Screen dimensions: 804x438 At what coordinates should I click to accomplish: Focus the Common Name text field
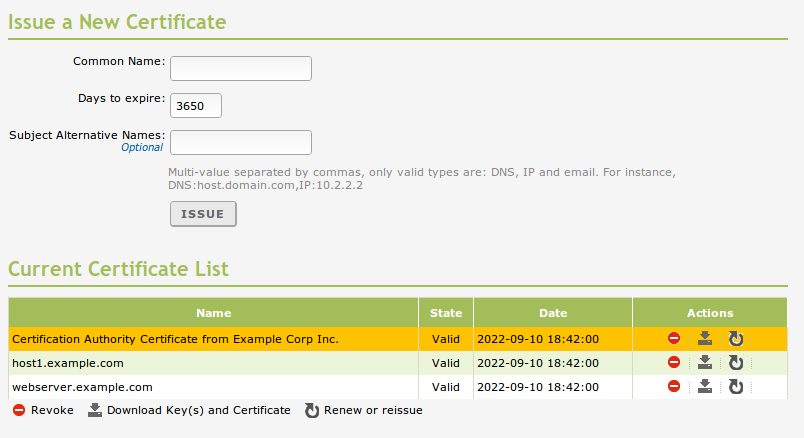point(241,68)
